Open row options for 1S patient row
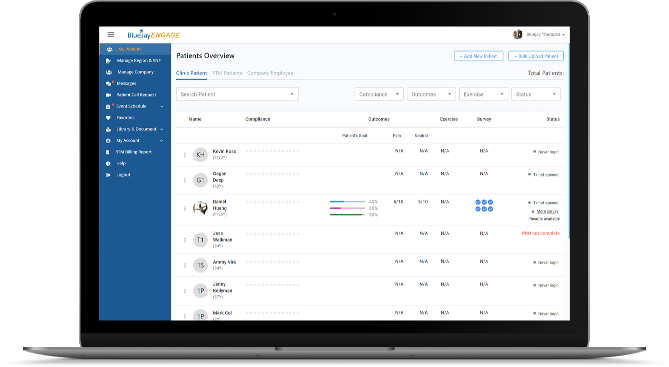This screenshot has height=367, width=669. [185, 265]
